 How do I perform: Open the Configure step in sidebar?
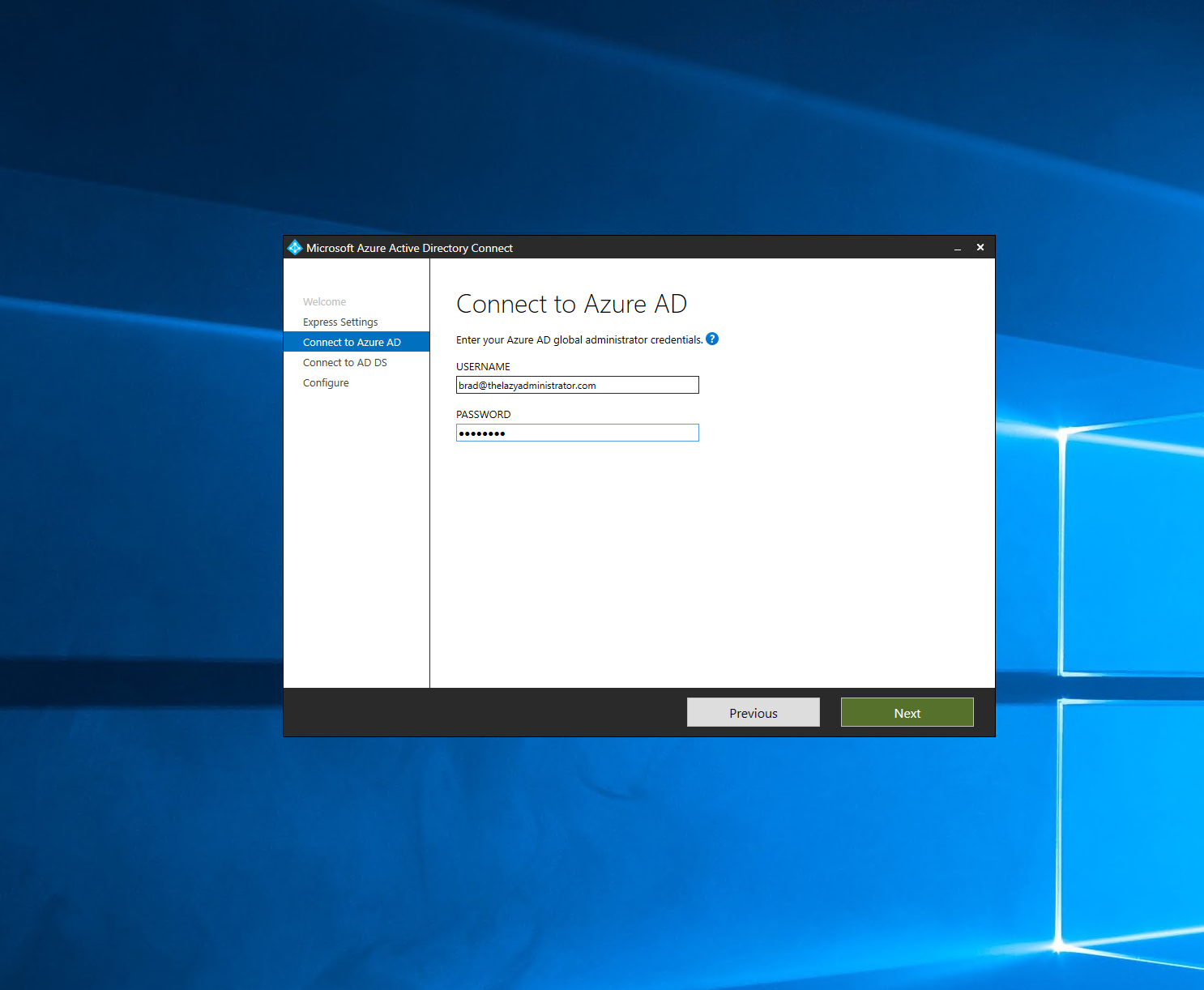[326, 383]
